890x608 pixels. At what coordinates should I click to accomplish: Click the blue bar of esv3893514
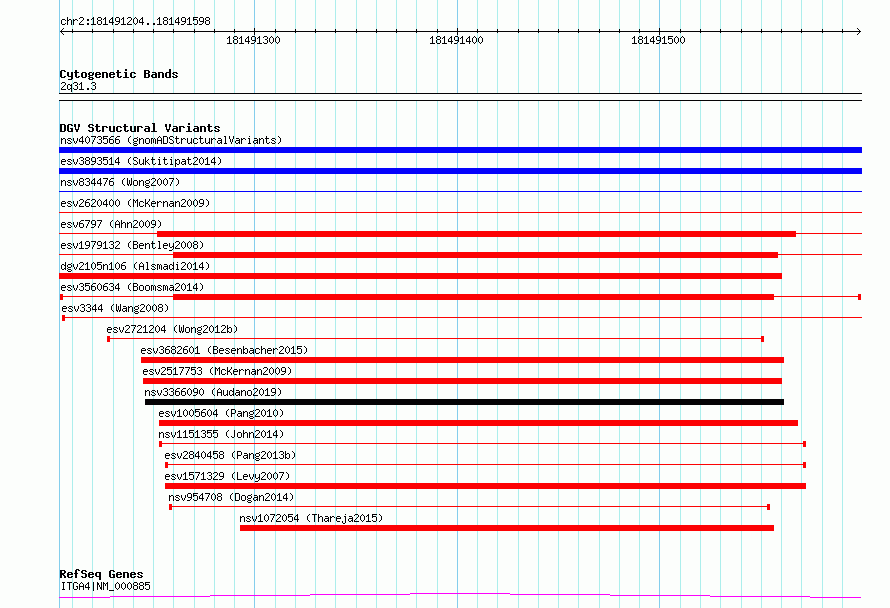click(x=460, y=171)
